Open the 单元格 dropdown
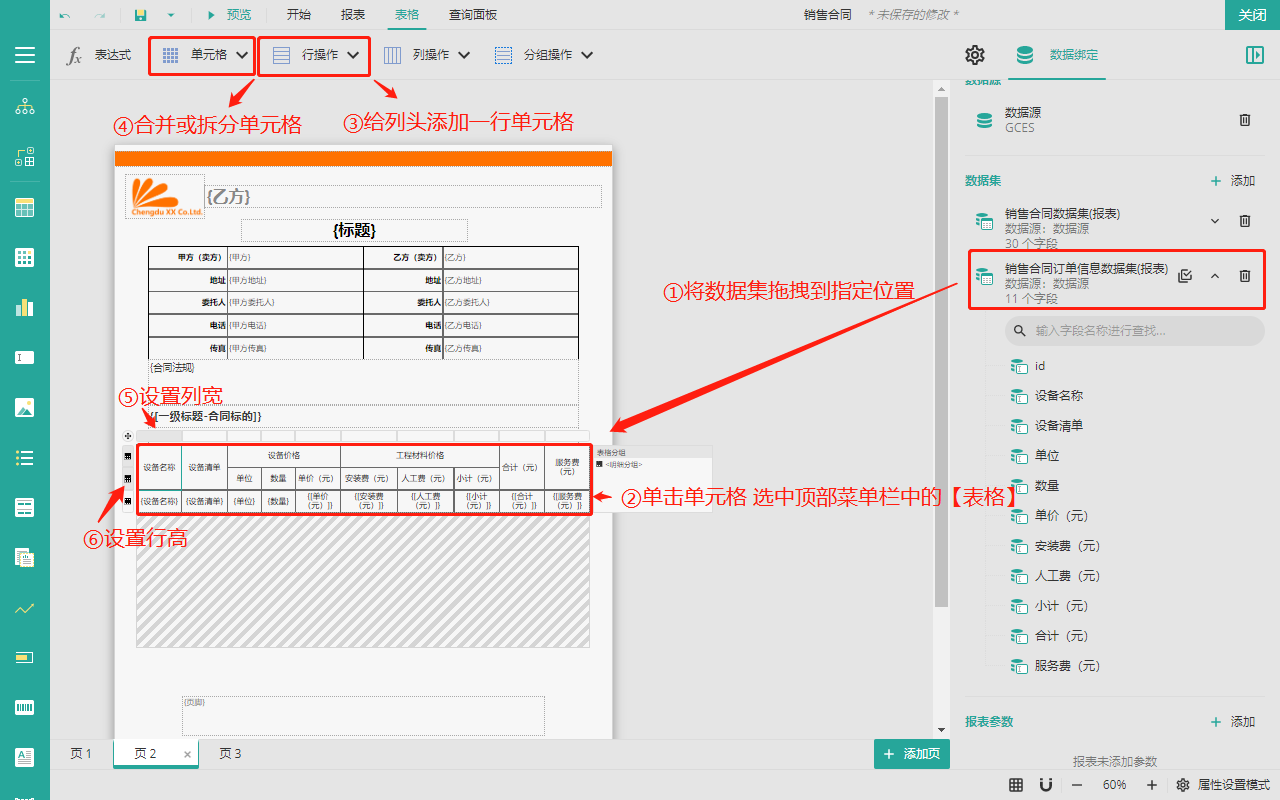Viewport: 1280px width, 800px height. [207, 56]
